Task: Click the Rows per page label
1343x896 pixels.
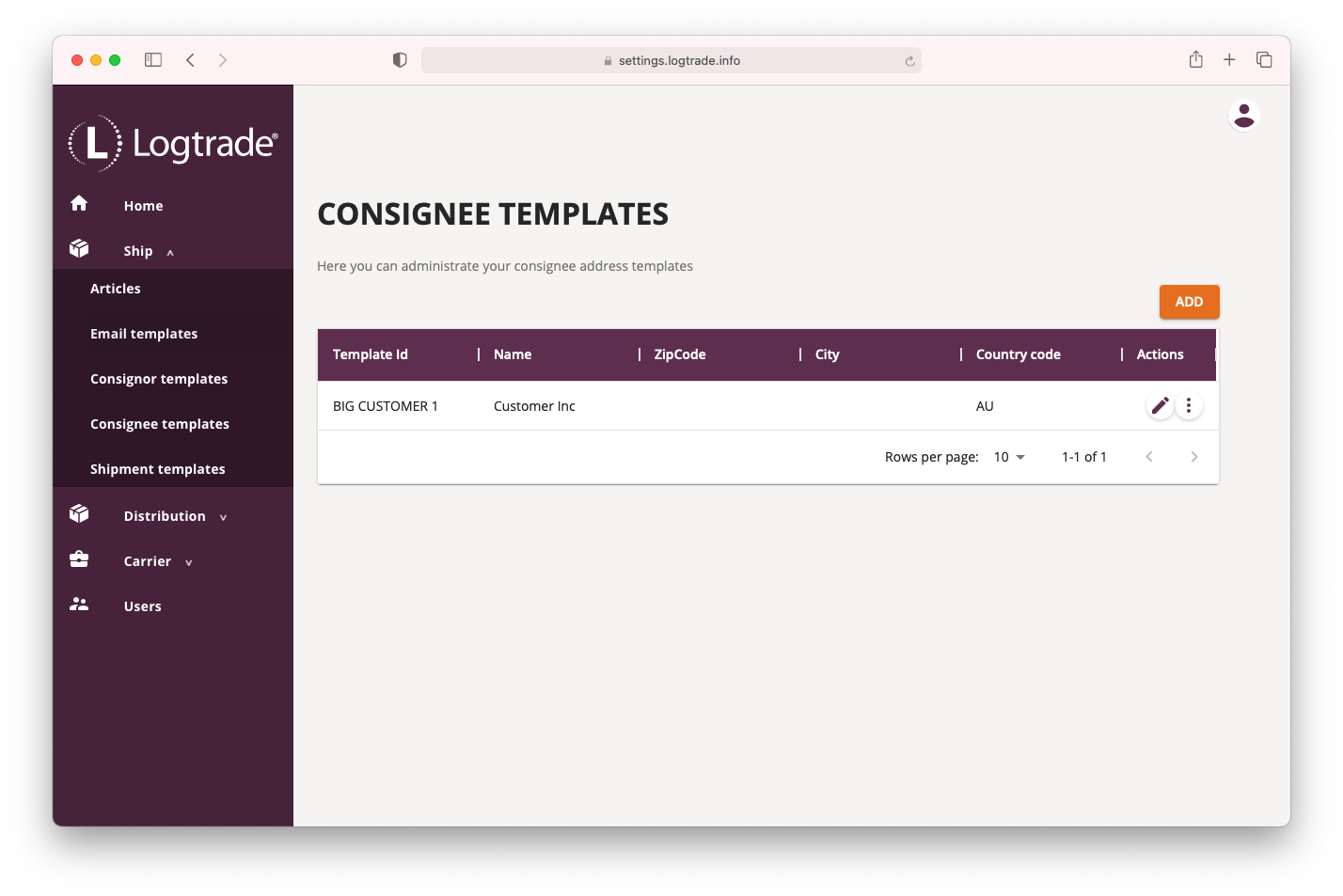Action: click(932, 457)
